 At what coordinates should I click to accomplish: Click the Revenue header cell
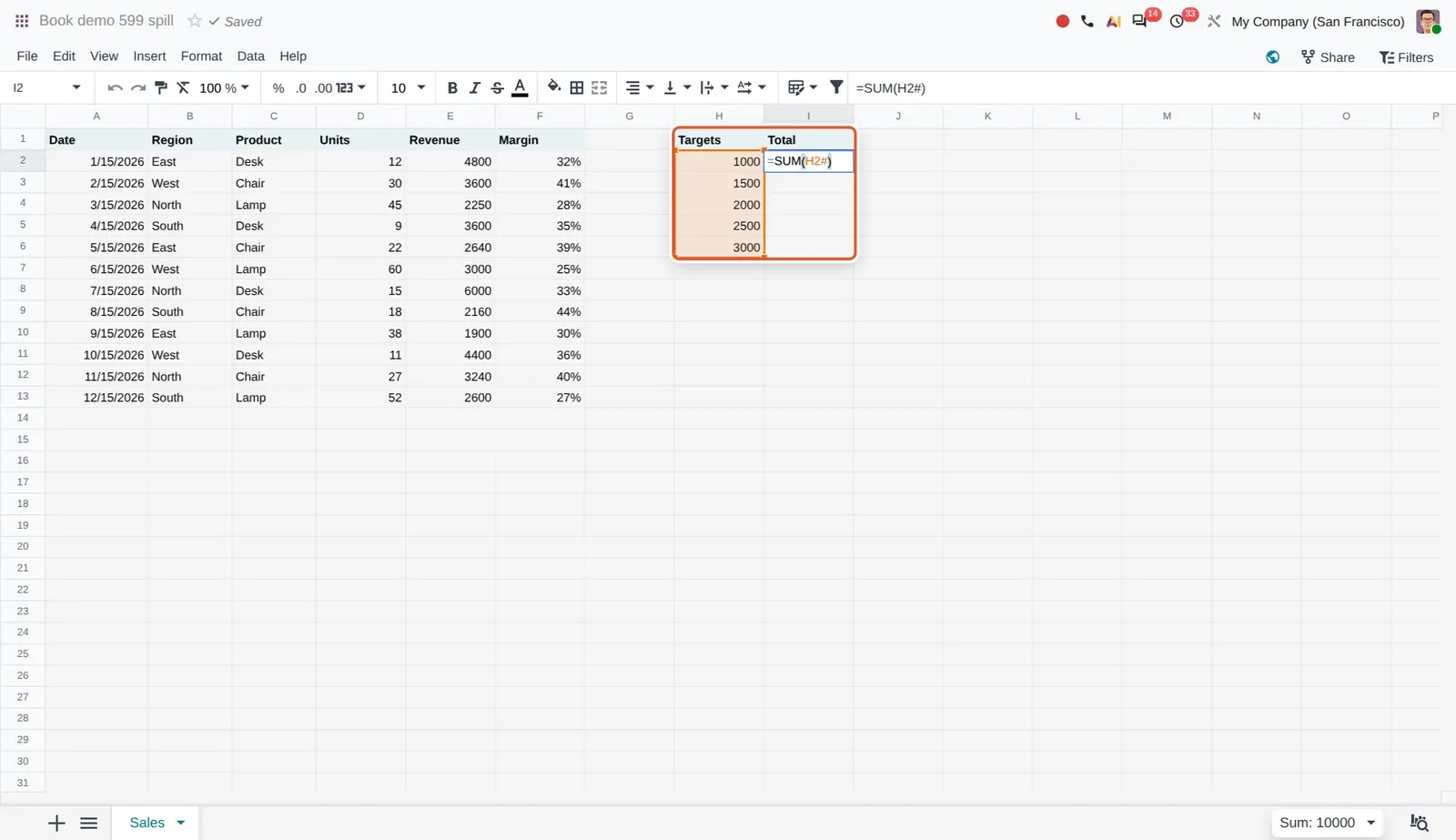[x=450, y=140]
